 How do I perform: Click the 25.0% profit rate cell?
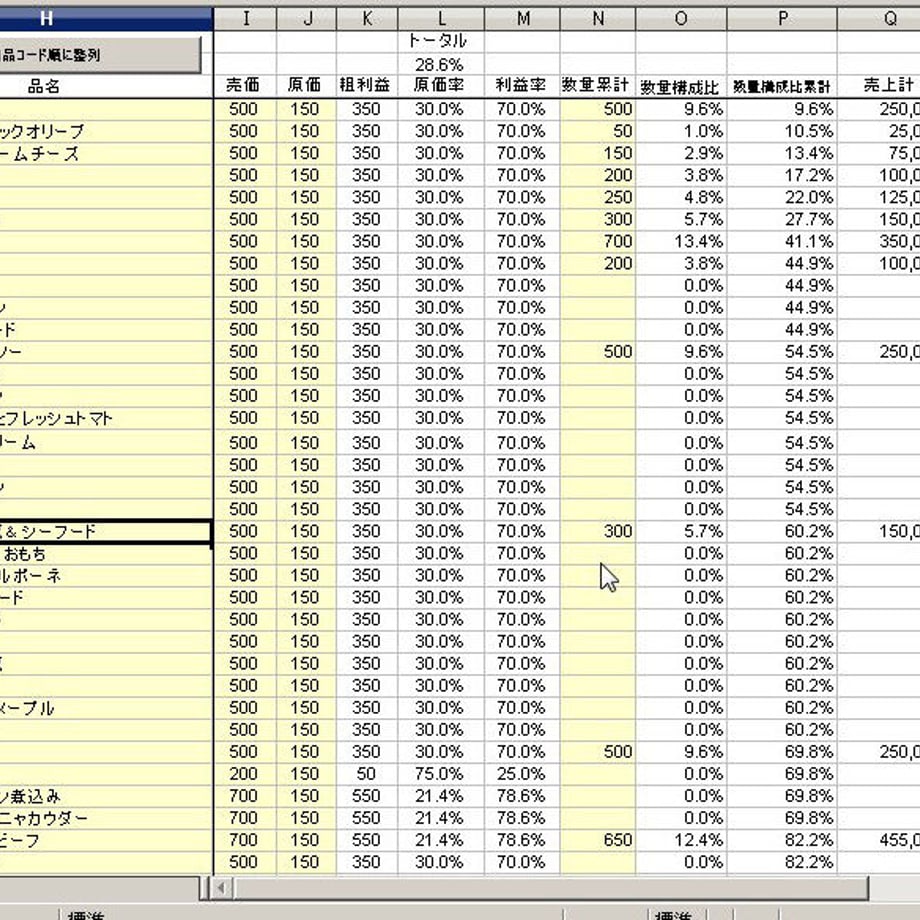tap(523, 774)
